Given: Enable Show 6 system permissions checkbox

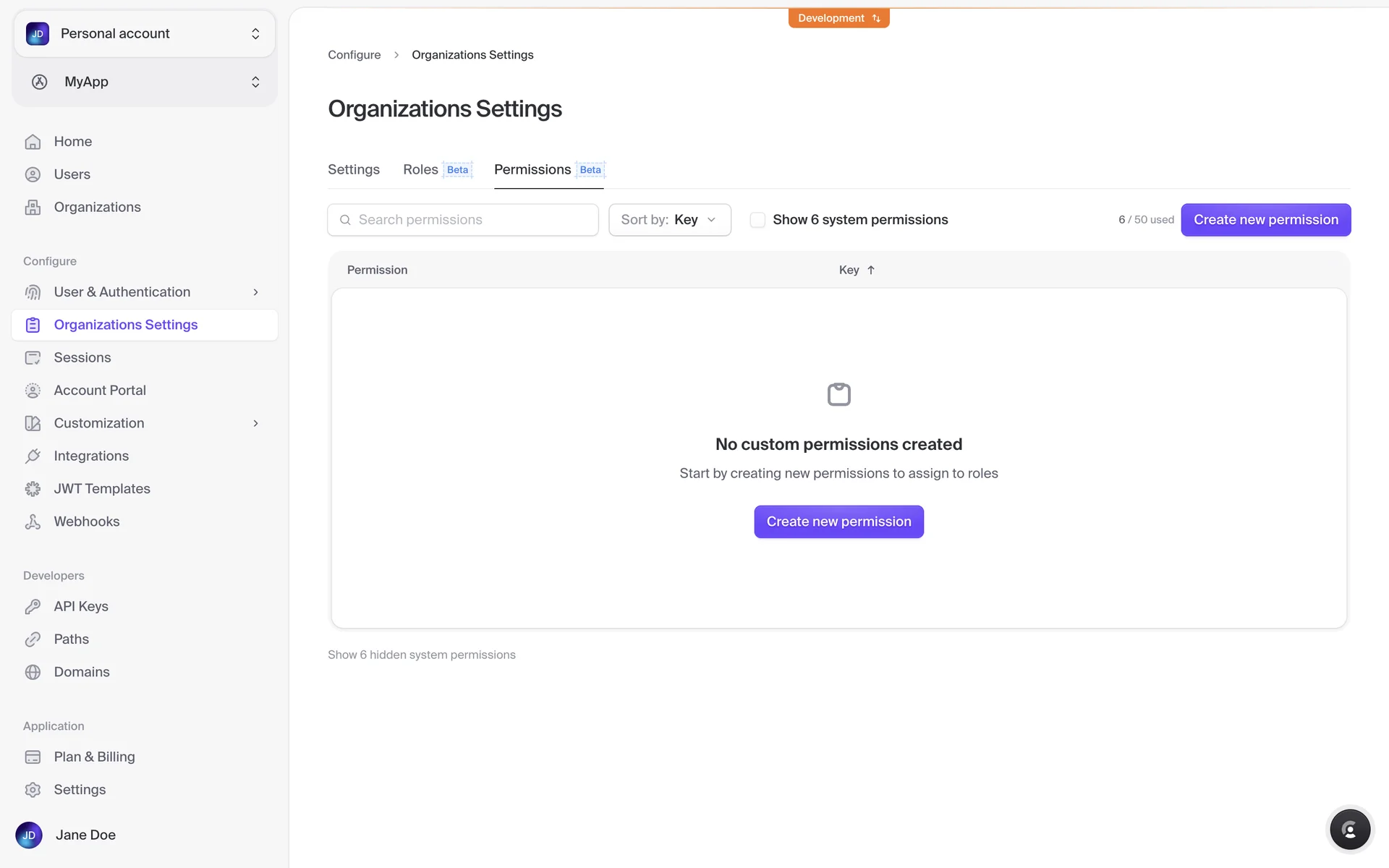Looking at the screenshot, I should coord(757,220).
